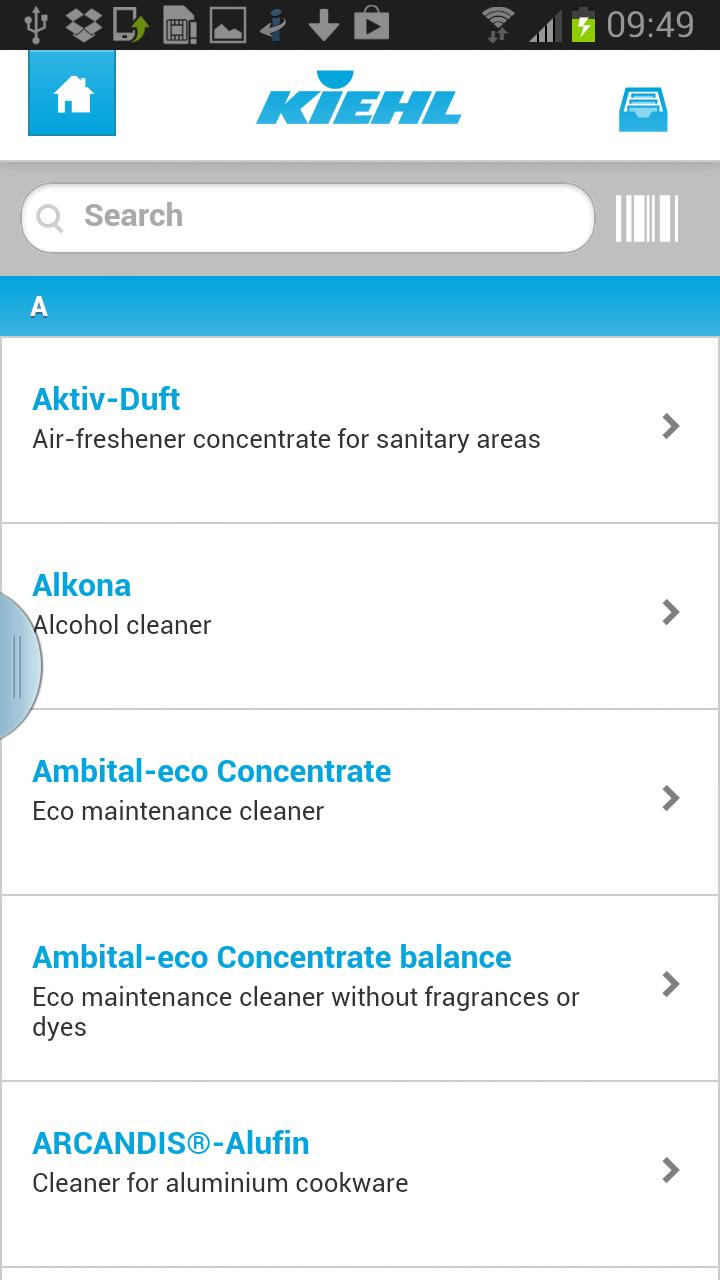Expand Ambital-eco Concentrate balance chevron
The height and width of the screenshot is (1280, 720).
(x=671, y=984)
